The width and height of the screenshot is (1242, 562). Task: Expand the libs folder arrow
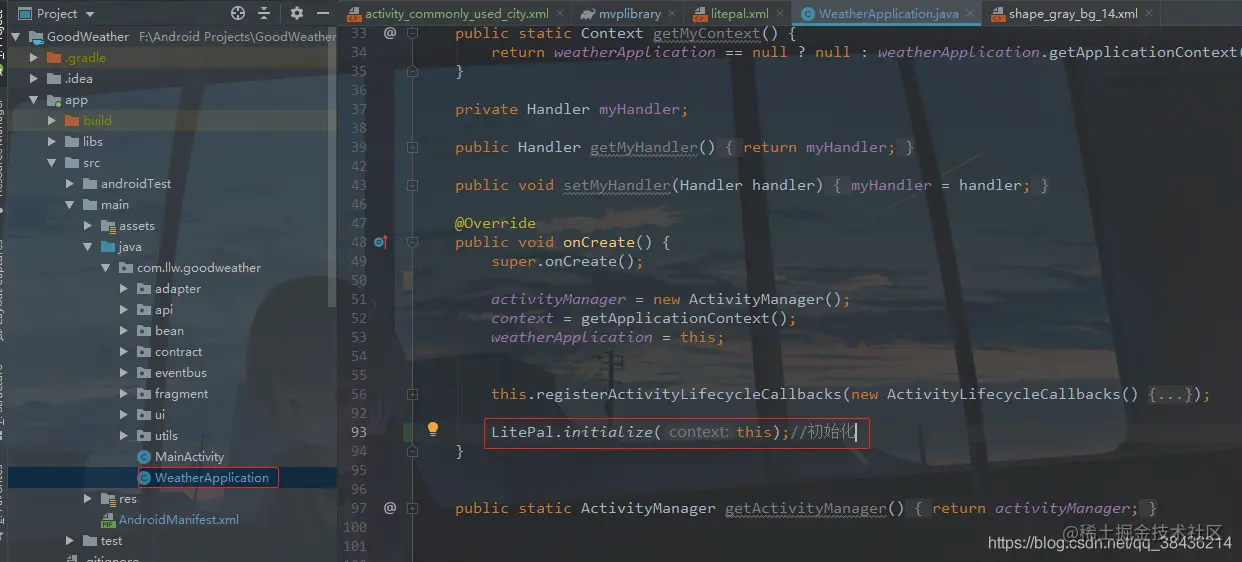coord(54,141)
